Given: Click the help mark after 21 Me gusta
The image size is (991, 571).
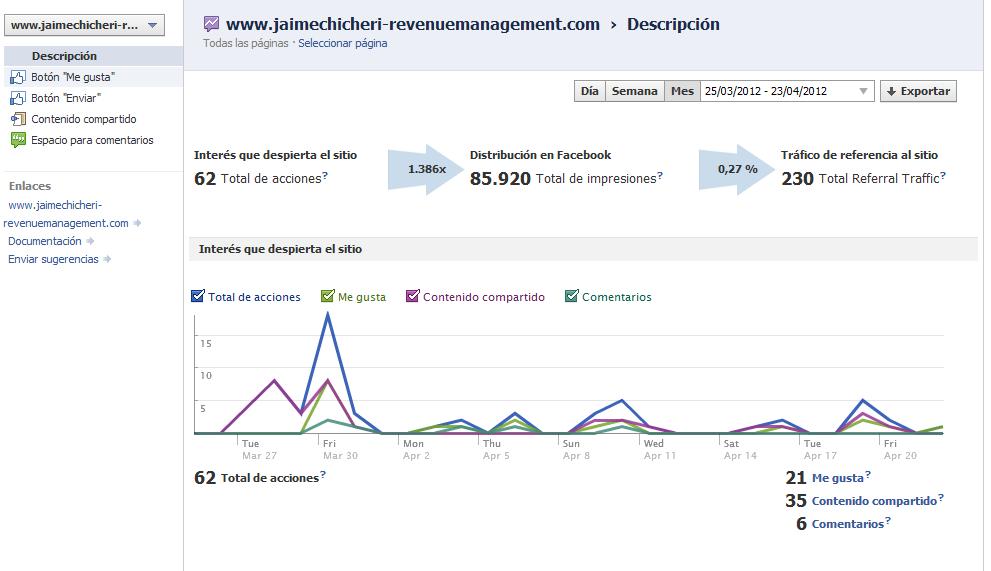Looking at the screenshot, I should click(x=868, y=474).
